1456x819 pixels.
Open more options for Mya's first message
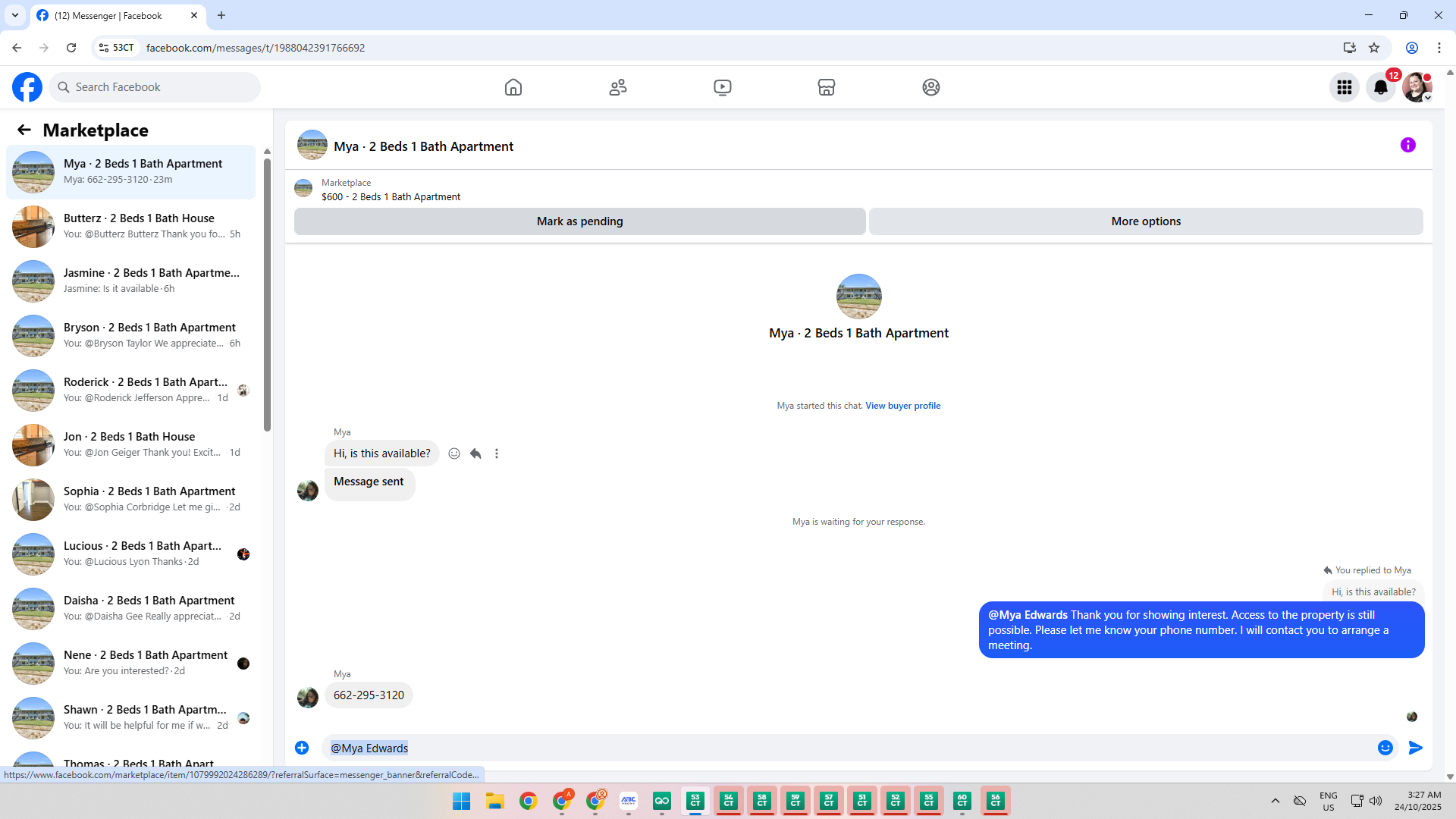tap(497, 453)
